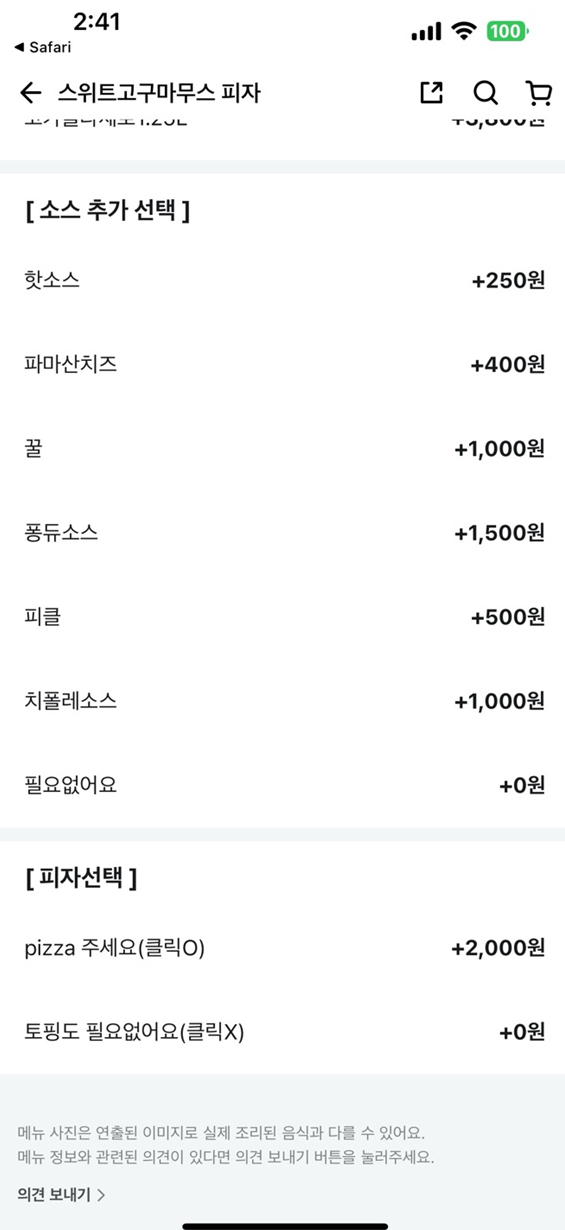
Task: Open the search magnifier icon
Action: click(x=485, y=93)
